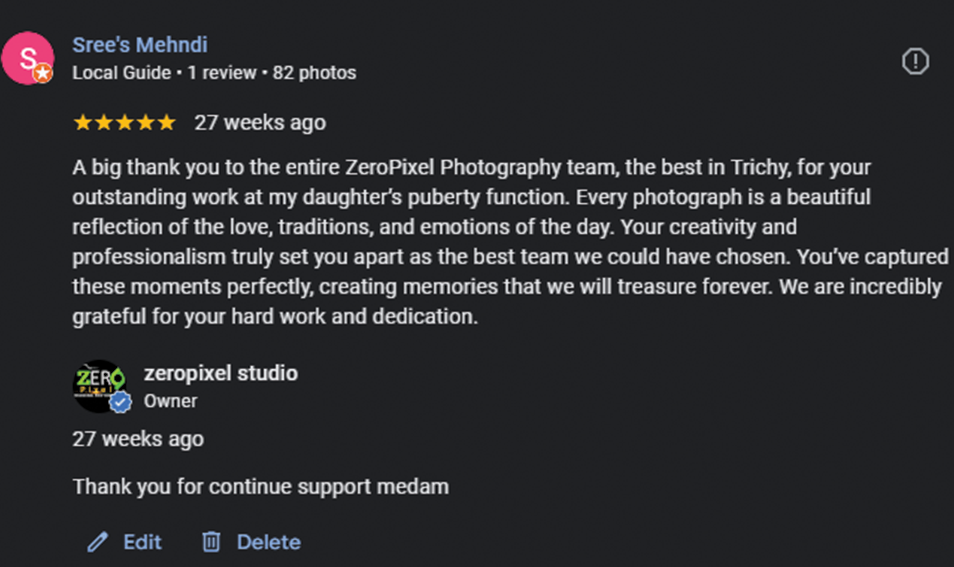Image resolution: width=954 pixels, height=567 pixels.
Task: Click the blue verified checkmark badge
Action: coord(120,402)
